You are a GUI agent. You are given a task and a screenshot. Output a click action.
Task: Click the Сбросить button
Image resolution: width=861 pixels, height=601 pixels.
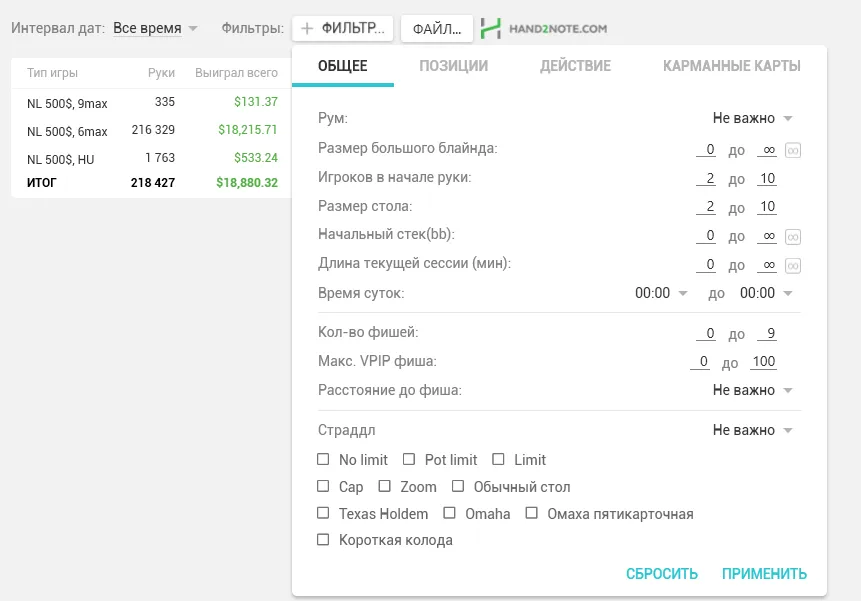click(662, 574)
